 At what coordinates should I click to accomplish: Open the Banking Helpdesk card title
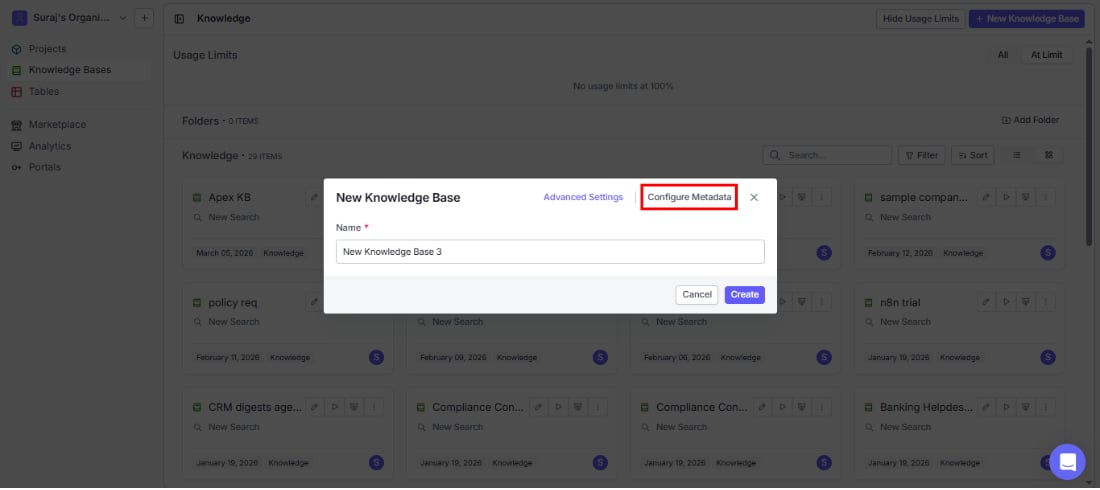[927, 407]
